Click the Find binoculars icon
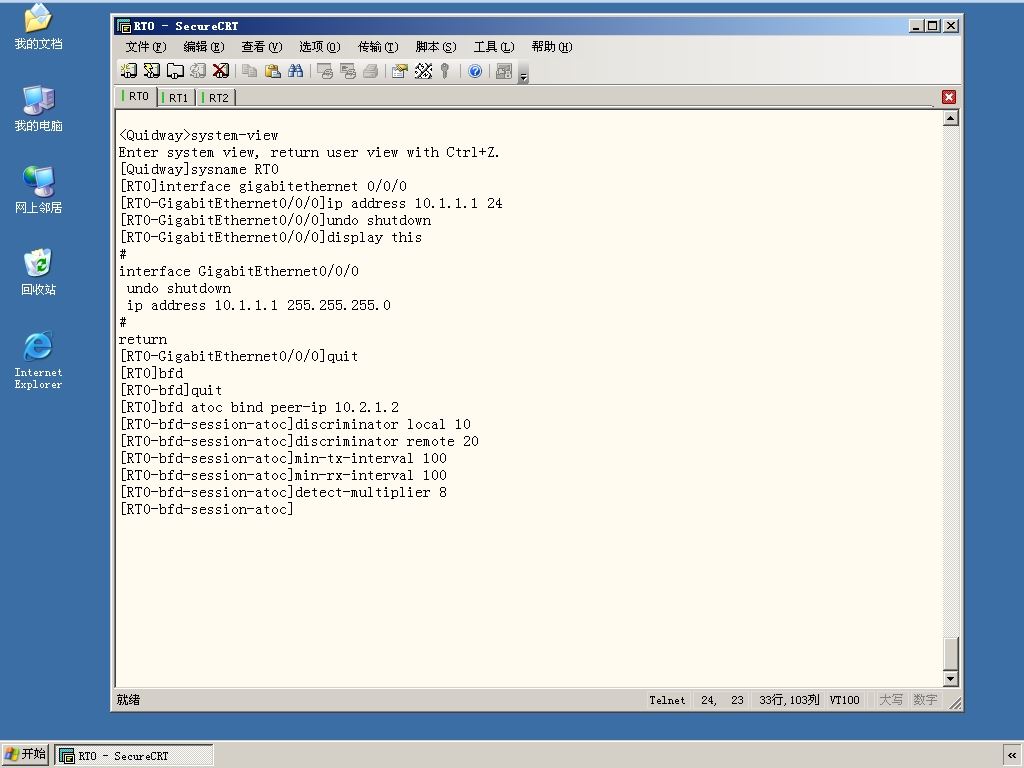The image size is (1024, 768). pyautogui.click(x=295, y=71)
